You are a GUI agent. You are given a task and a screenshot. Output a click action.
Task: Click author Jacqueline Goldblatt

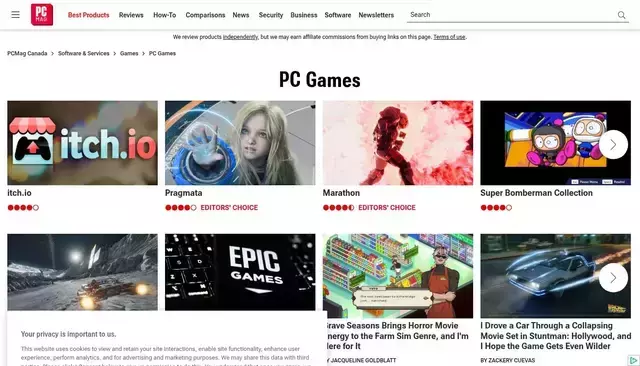(363, 361)
